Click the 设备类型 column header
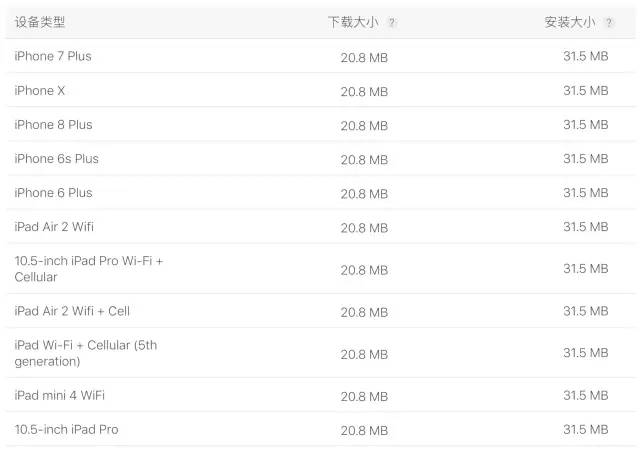 coord(40,22)
